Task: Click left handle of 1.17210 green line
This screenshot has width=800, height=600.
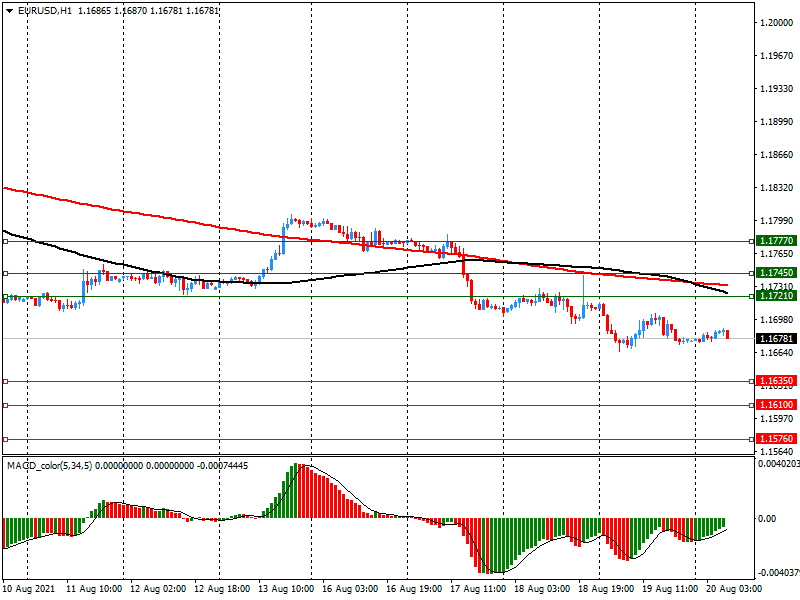Action: (x=6, y=296)
